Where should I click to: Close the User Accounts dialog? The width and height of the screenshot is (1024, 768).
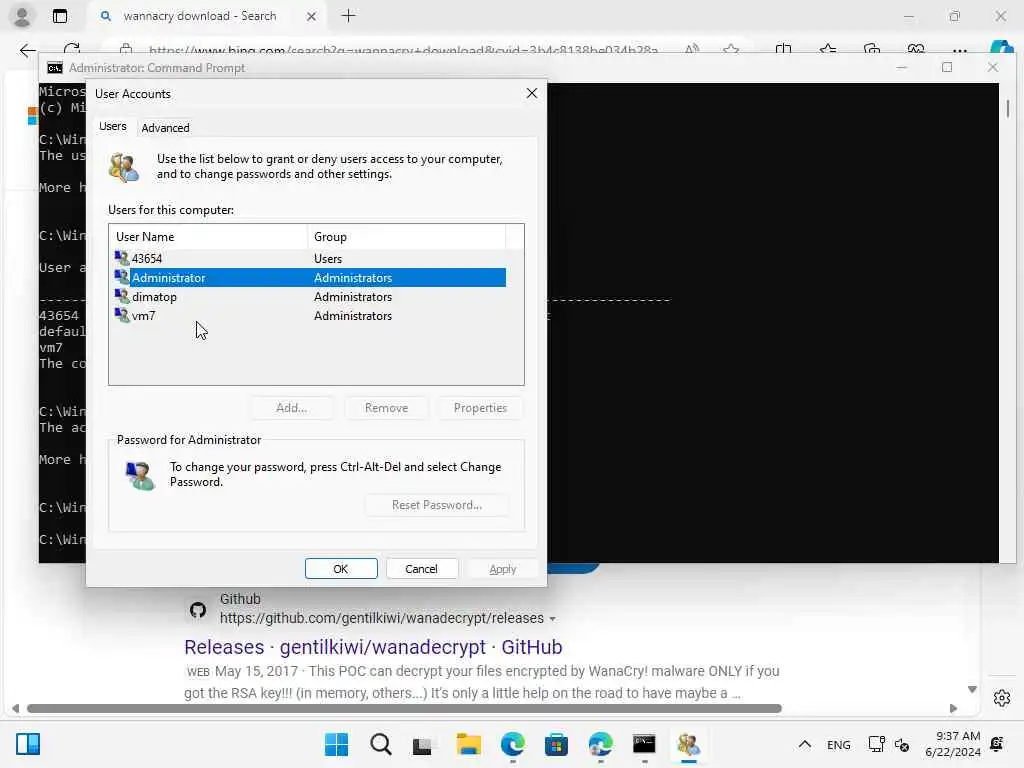click(532, 93)
